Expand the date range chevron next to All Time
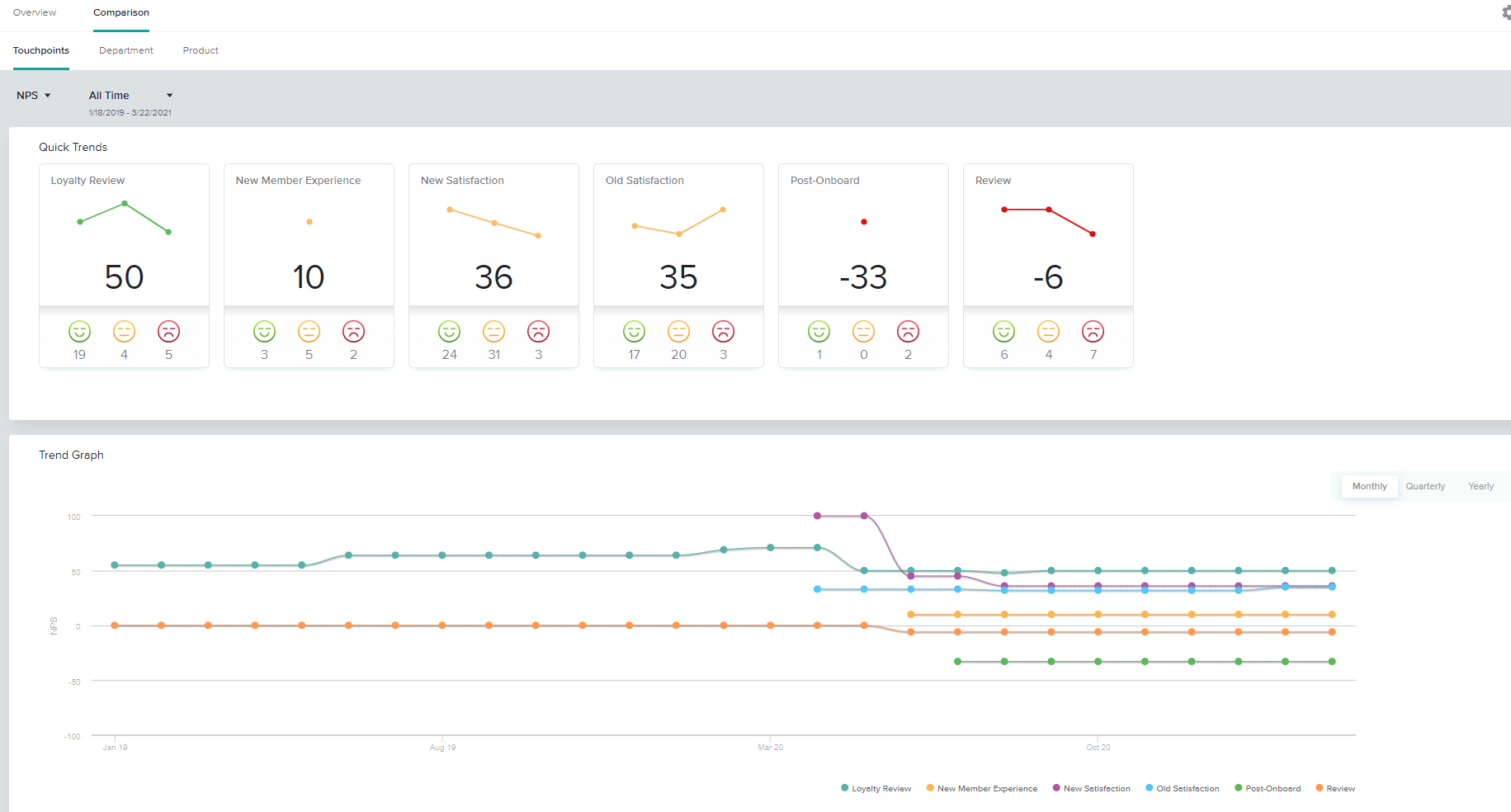This screenshot has width=1511, height=812. (169, 95)
